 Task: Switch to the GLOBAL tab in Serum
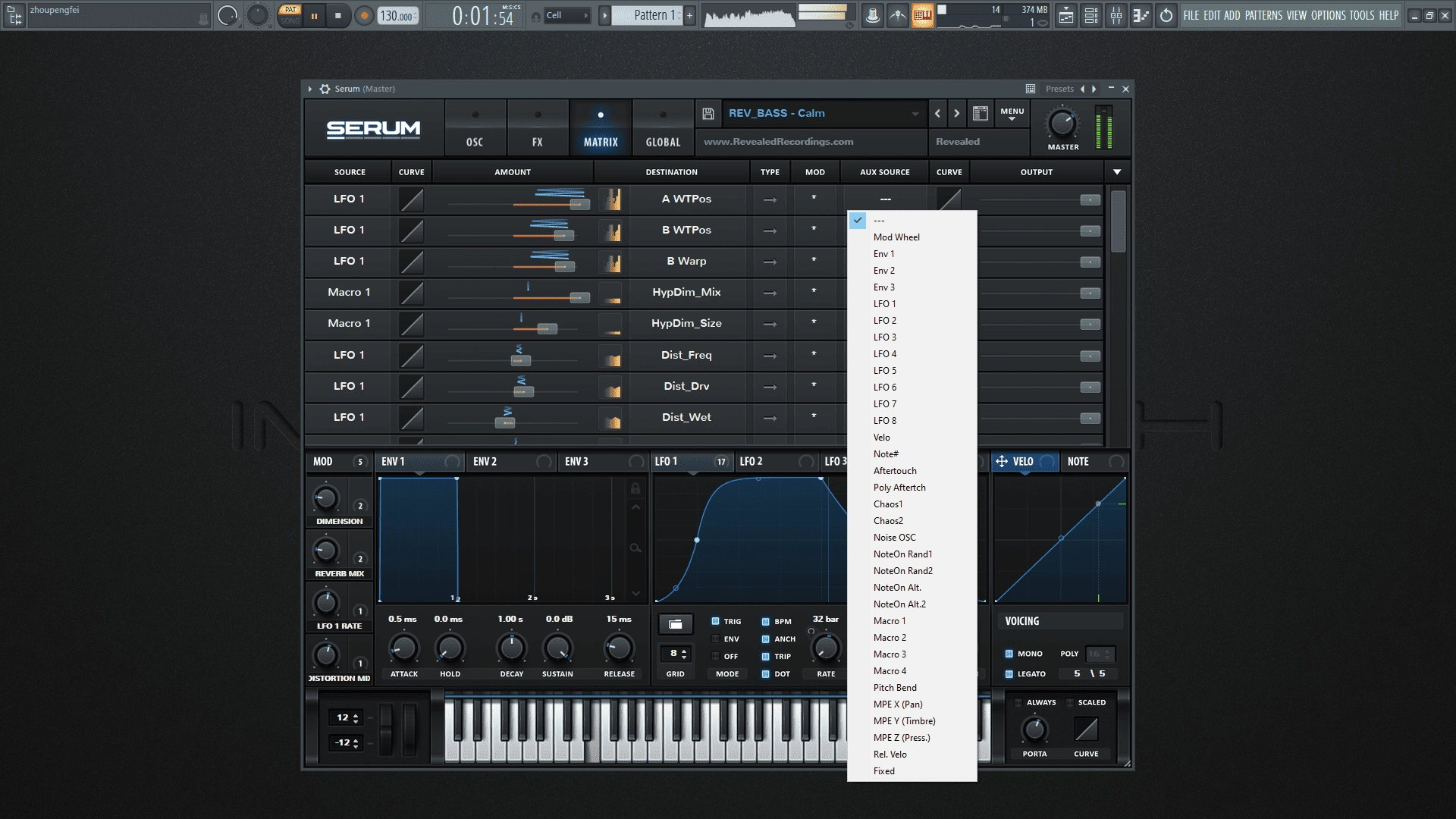(664, 127)
